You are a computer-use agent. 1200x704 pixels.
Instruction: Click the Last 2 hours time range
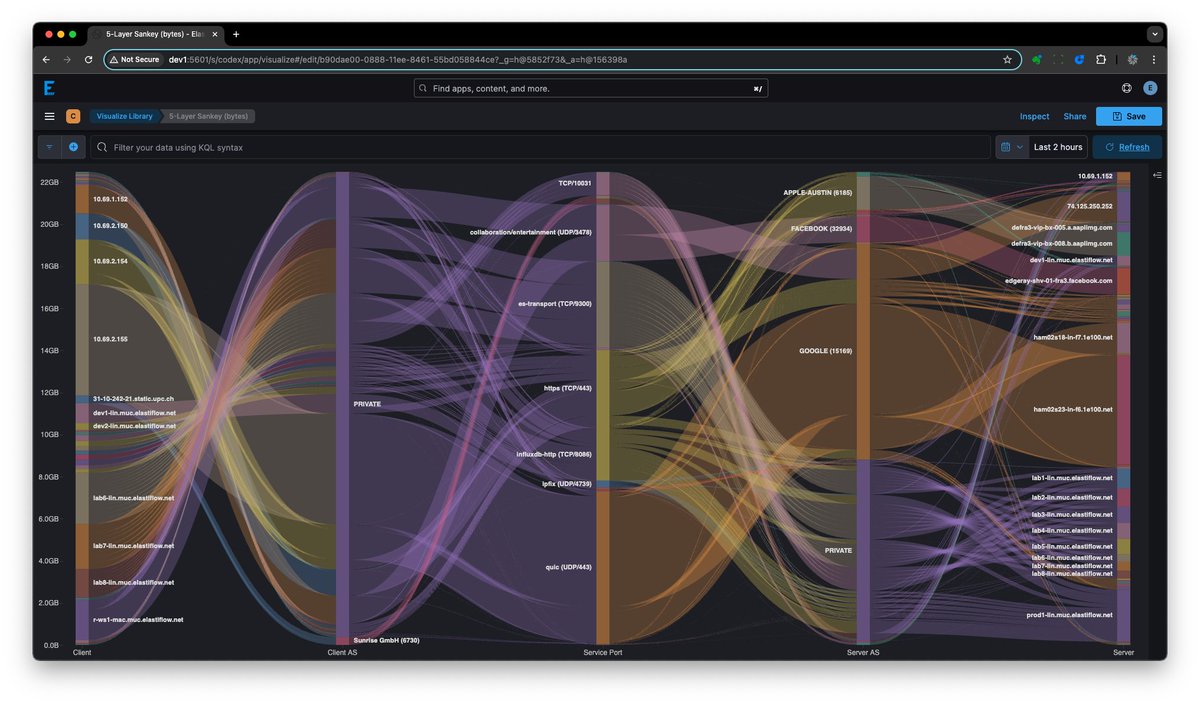click(1057, 147)
